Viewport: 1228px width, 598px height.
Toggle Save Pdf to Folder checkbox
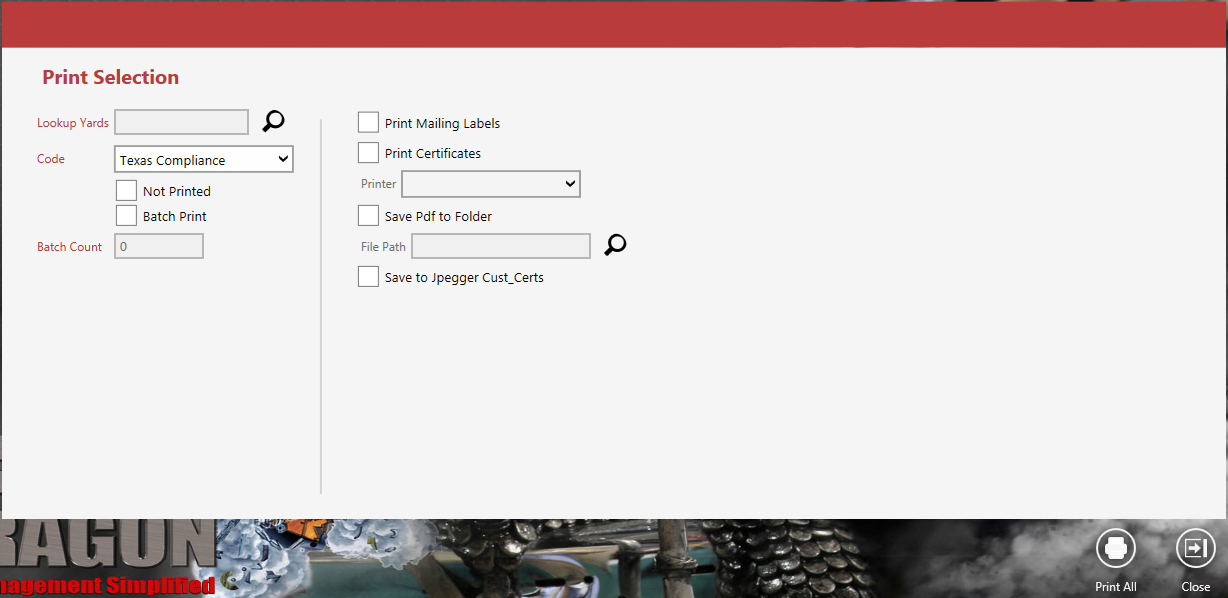point(368,215)
